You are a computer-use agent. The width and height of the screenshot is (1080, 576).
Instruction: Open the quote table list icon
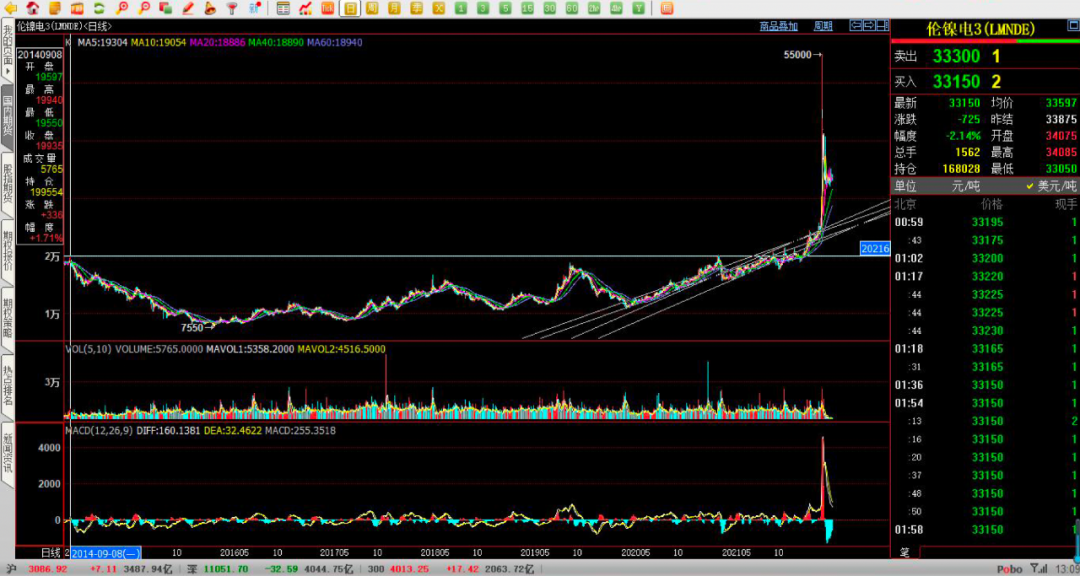click(283, 8)
